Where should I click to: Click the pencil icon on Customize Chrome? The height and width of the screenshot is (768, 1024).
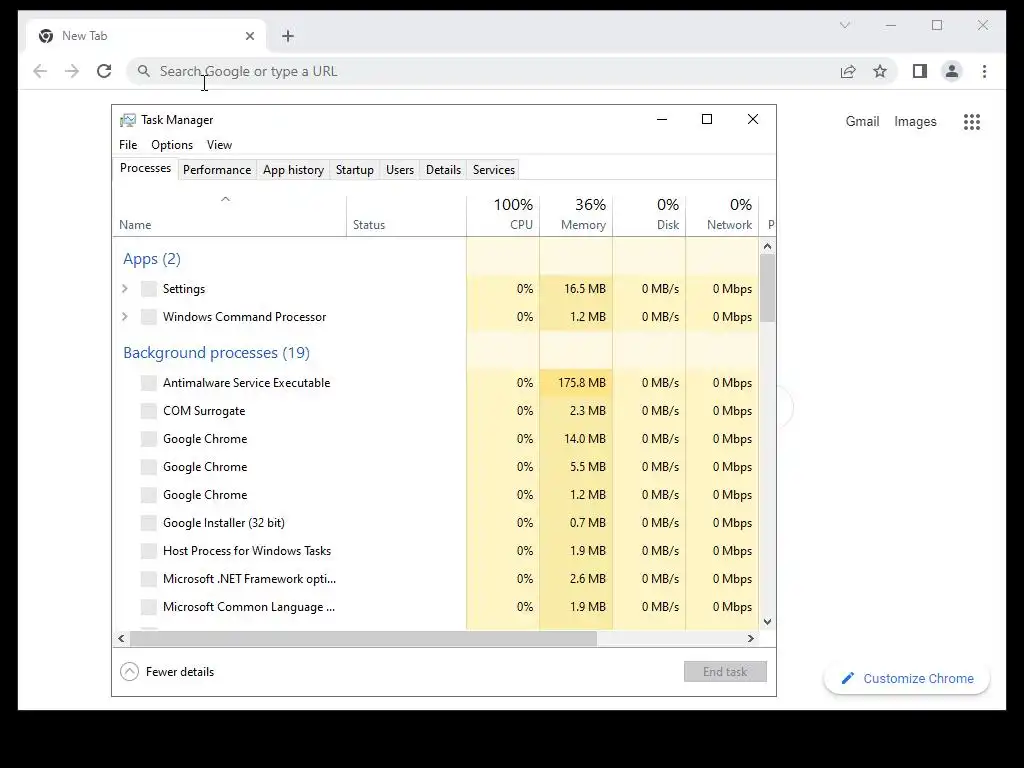click(848, 679)
